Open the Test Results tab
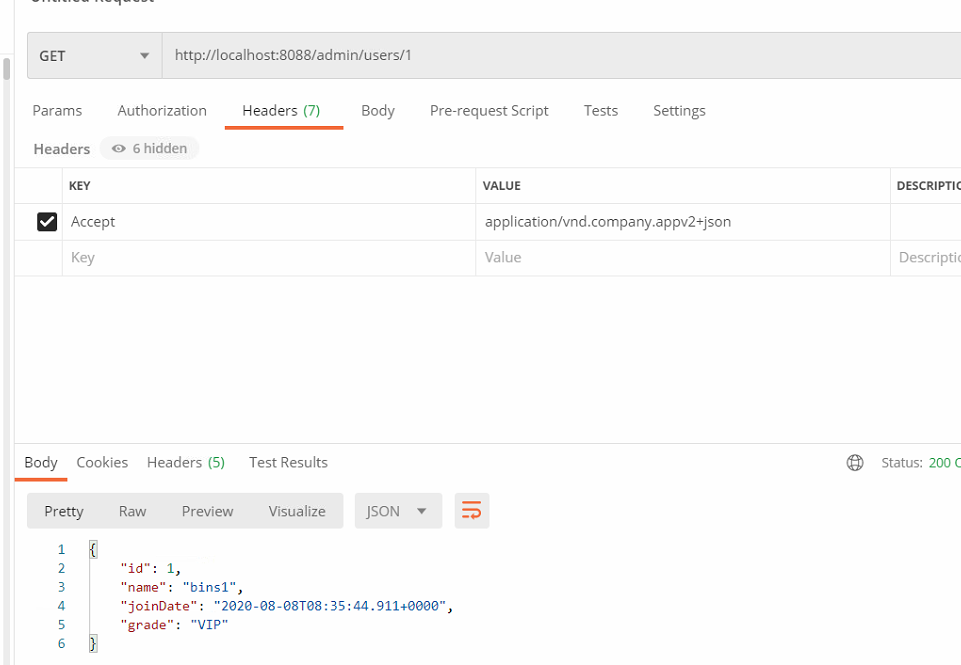 point(288,463)
